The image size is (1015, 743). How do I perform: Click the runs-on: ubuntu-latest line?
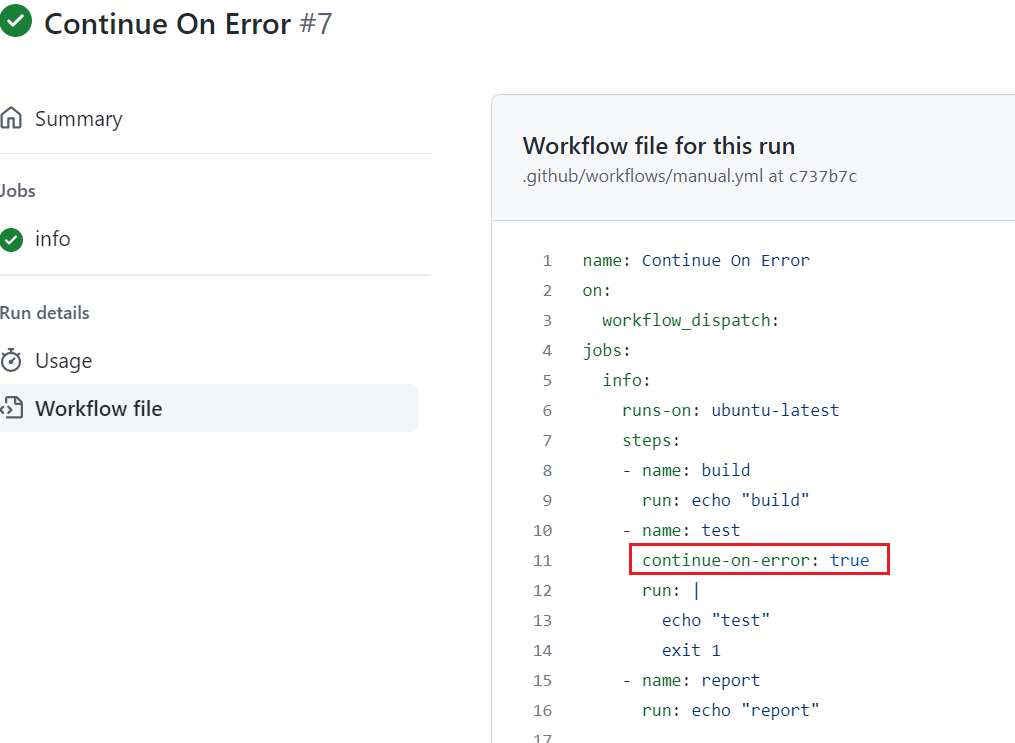coord(730,410)
